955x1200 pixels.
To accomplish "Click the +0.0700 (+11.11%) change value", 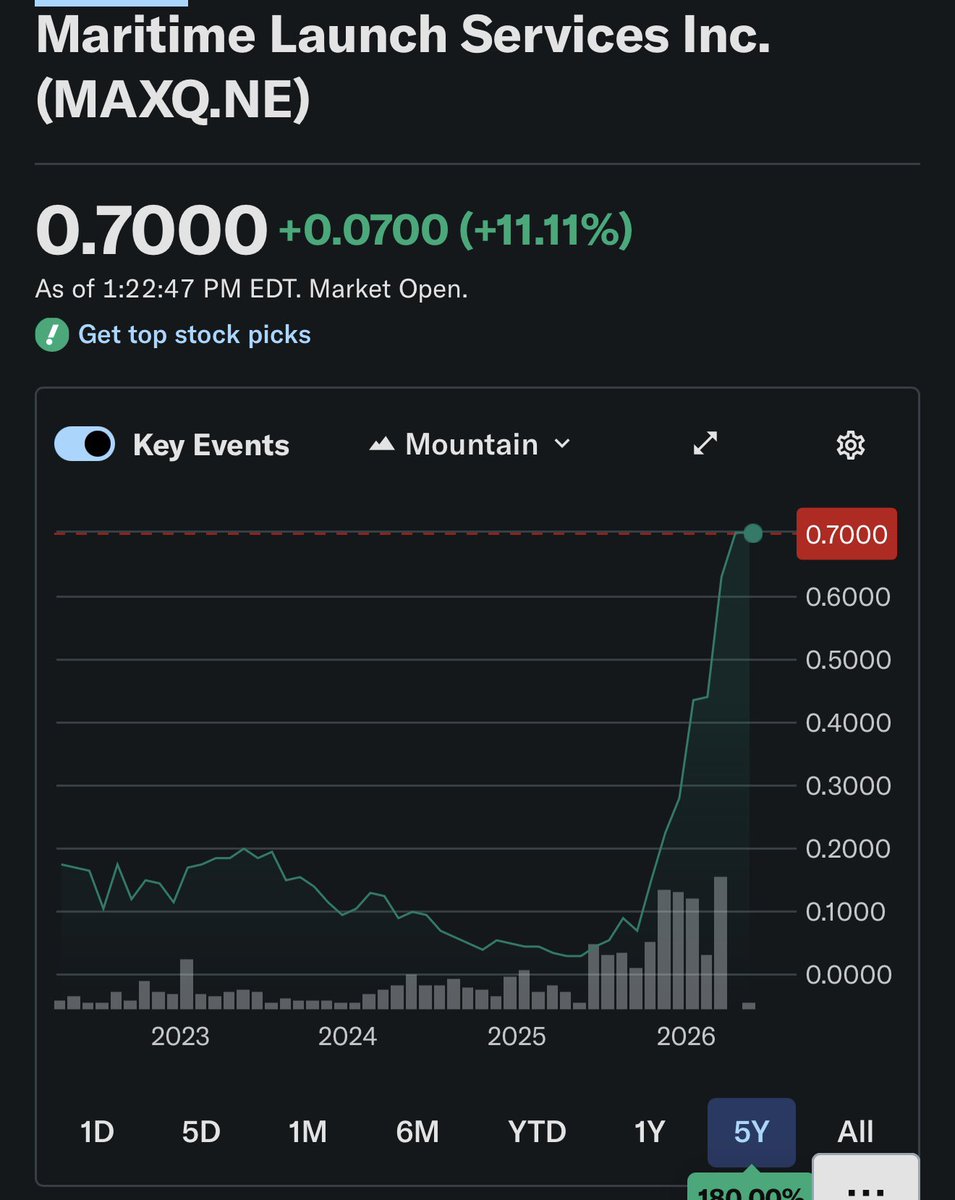I will tap(455, 231).
